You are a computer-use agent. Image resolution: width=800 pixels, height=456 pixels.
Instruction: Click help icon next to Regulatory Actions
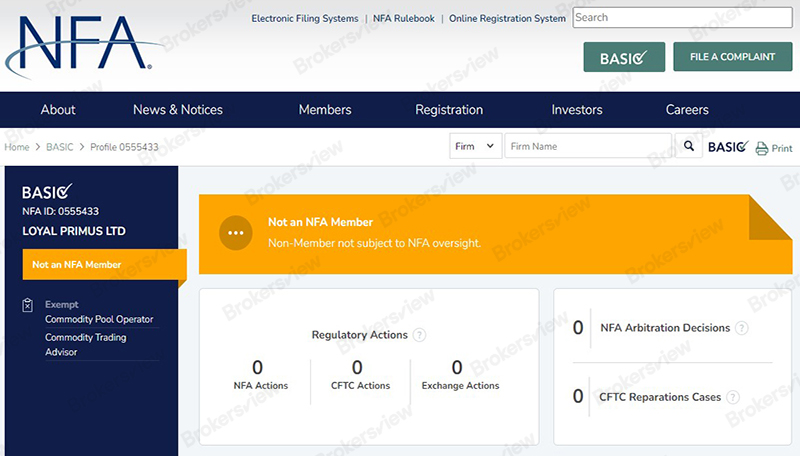point(419,335)
